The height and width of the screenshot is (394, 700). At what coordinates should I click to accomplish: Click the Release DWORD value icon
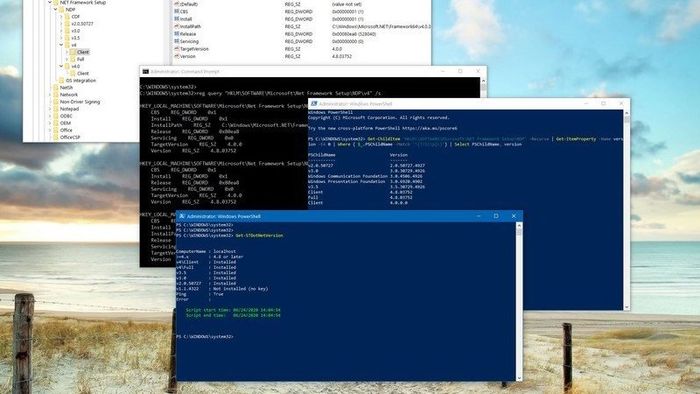pos(177,34)
